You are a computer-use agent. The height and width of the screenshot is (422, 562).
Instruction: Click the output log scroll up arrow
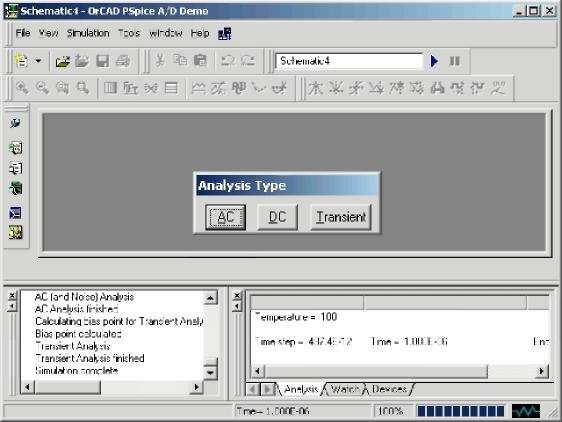(x=210, y=298)
